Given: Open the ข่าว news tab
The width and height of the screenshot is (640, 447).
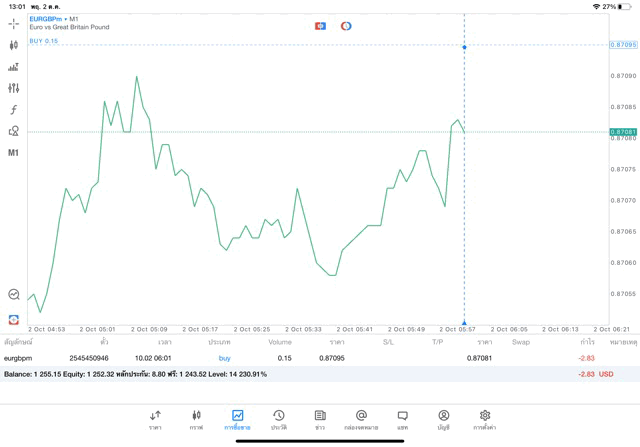Looking at the screenshot, I should pos(320,420).
